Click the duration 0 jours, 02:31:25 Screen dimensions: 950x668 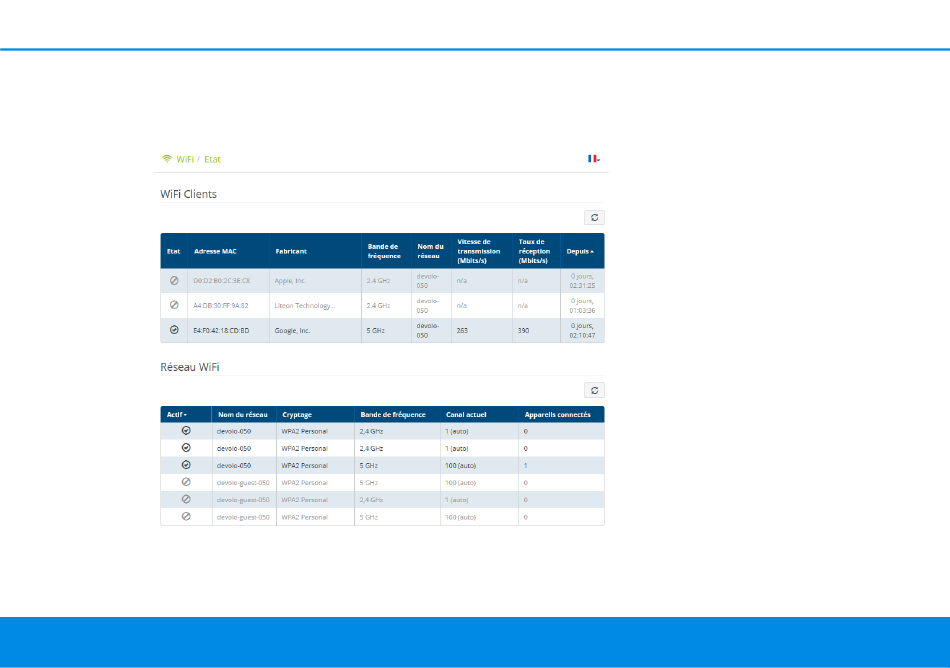[582, 280]
